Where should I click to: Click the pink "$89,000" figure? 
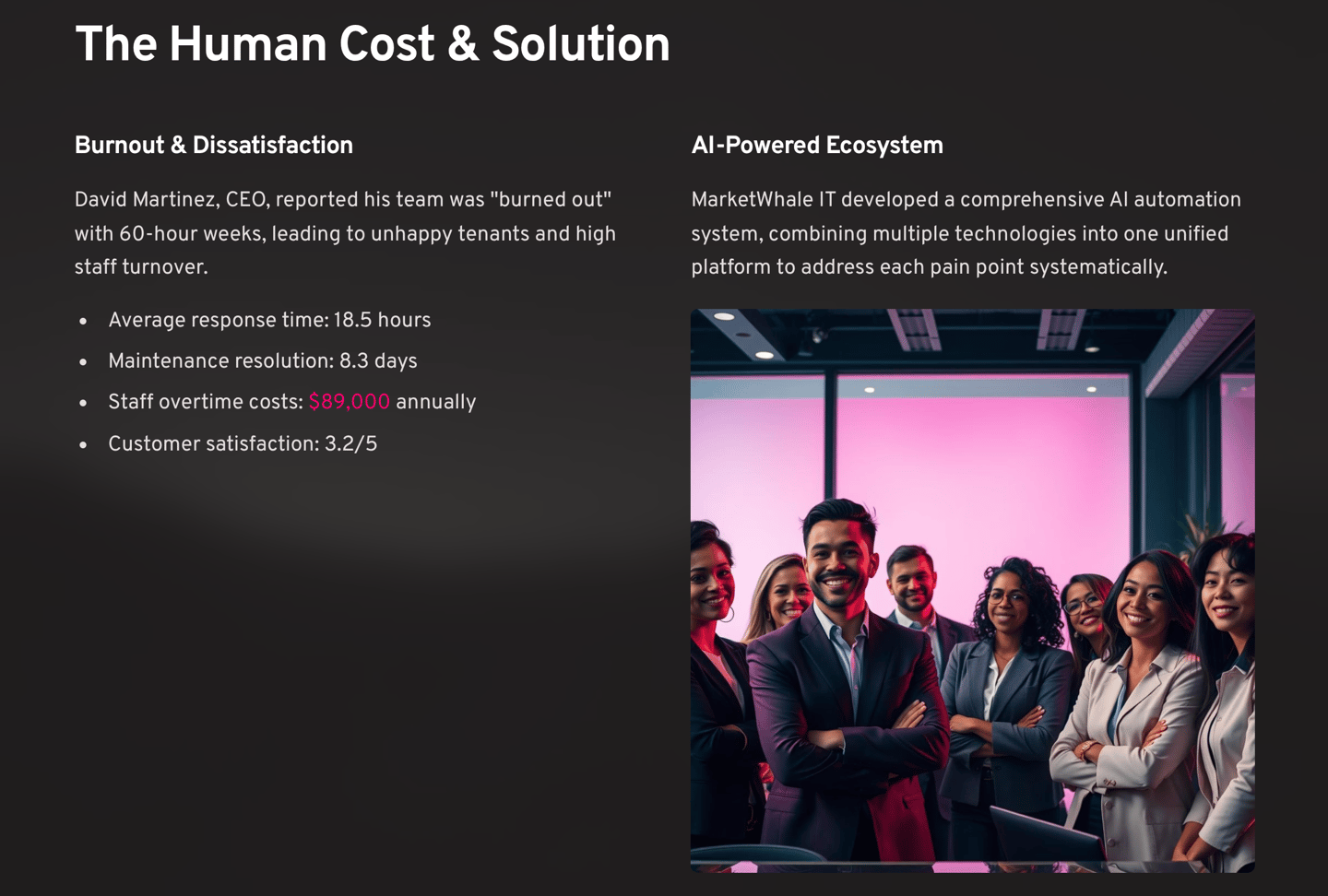point(349,403)
